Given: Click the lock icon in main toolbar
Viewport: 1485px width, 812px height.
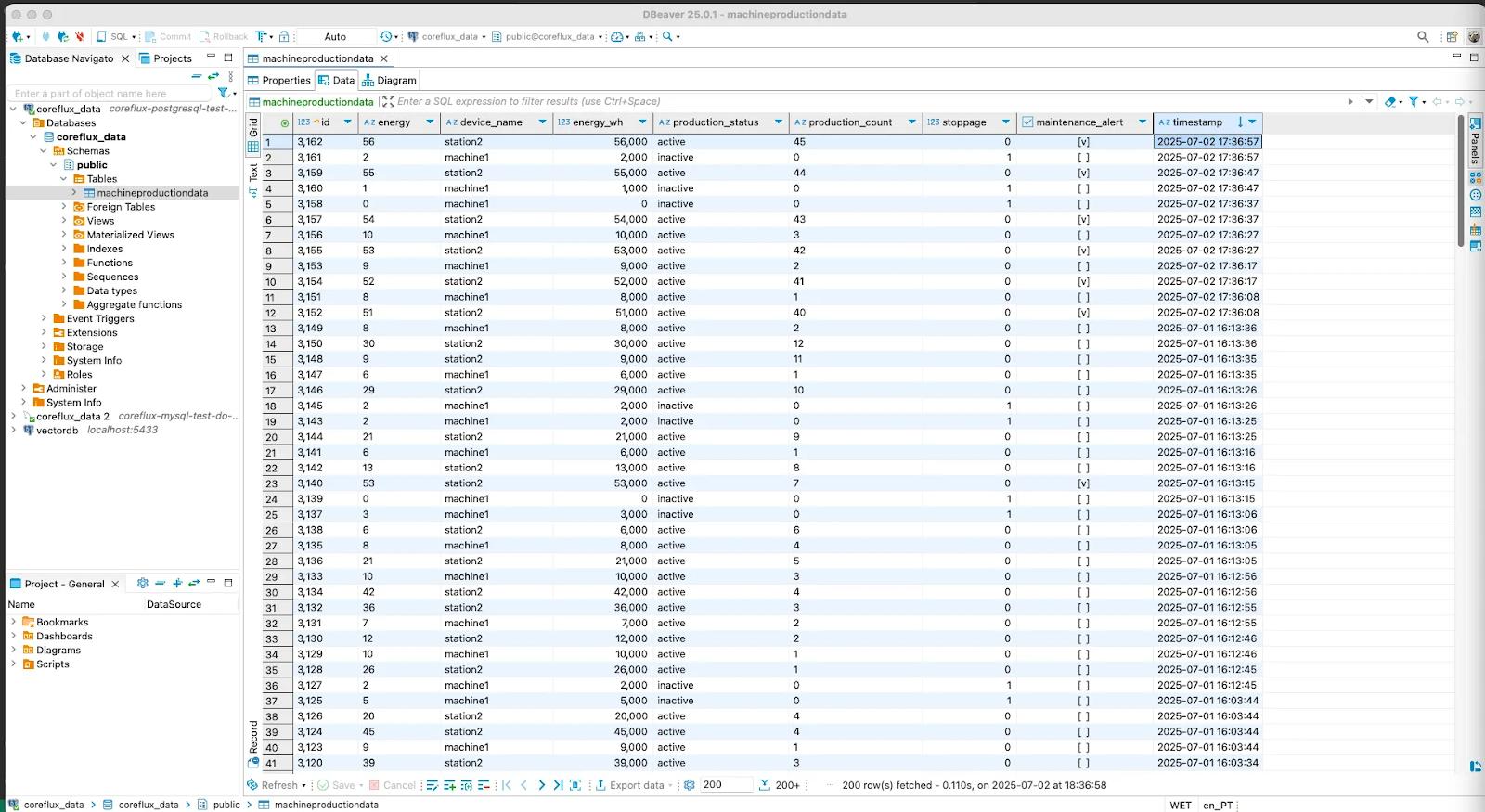Looking at the screenshot, I should (x=285, y=37).
